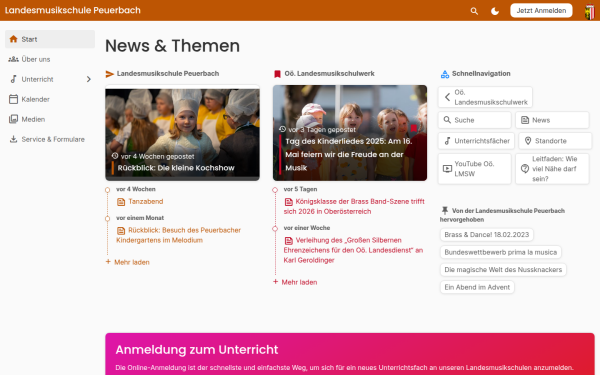Viewport: 600px width, 375px height.
Task: Click the people icon next to Über uns
Action: pos(13,59)
